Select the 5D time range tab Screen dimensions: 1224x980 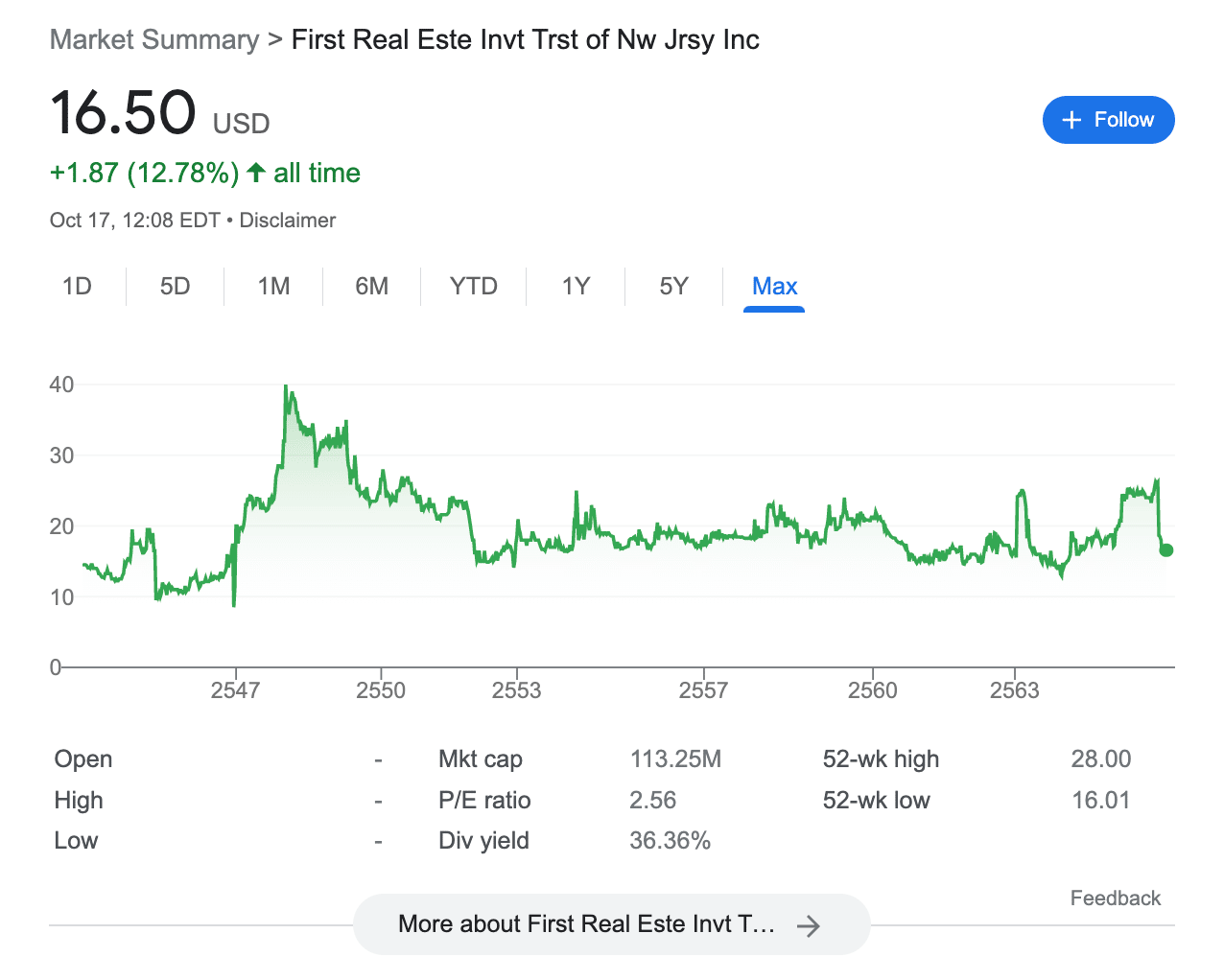click(x=175, y=287)
